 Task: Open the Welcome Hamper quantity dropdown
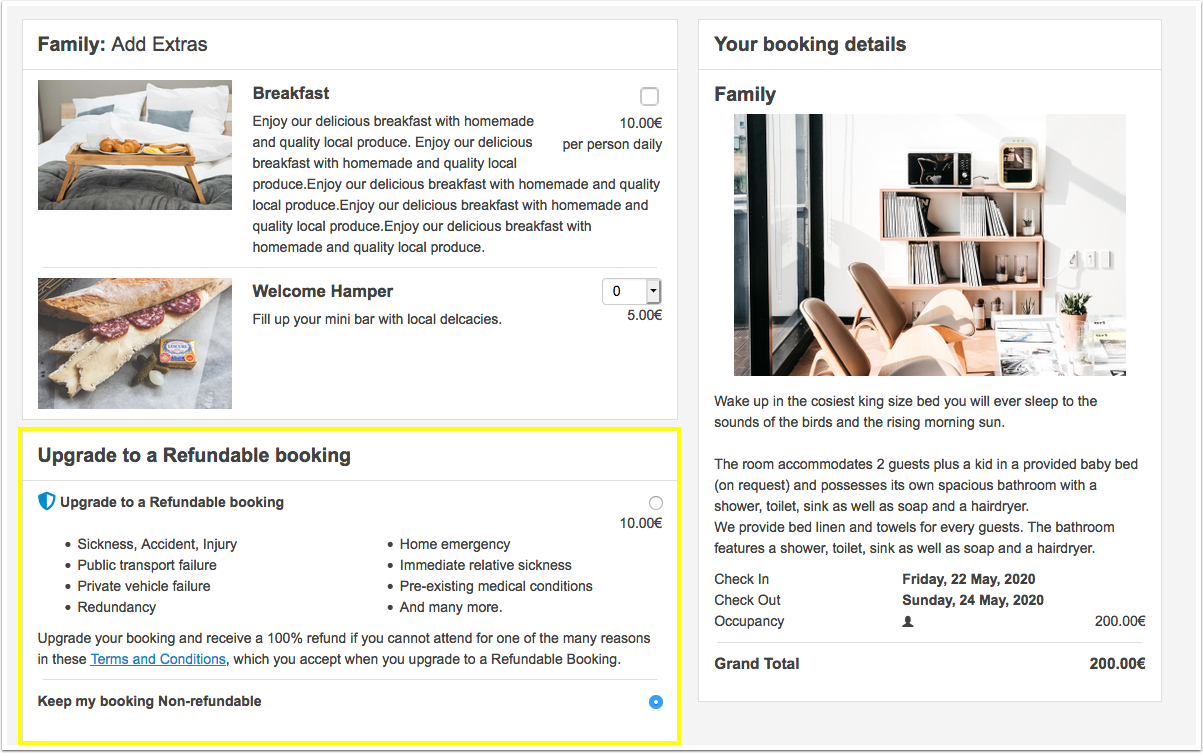pos(632,291)
